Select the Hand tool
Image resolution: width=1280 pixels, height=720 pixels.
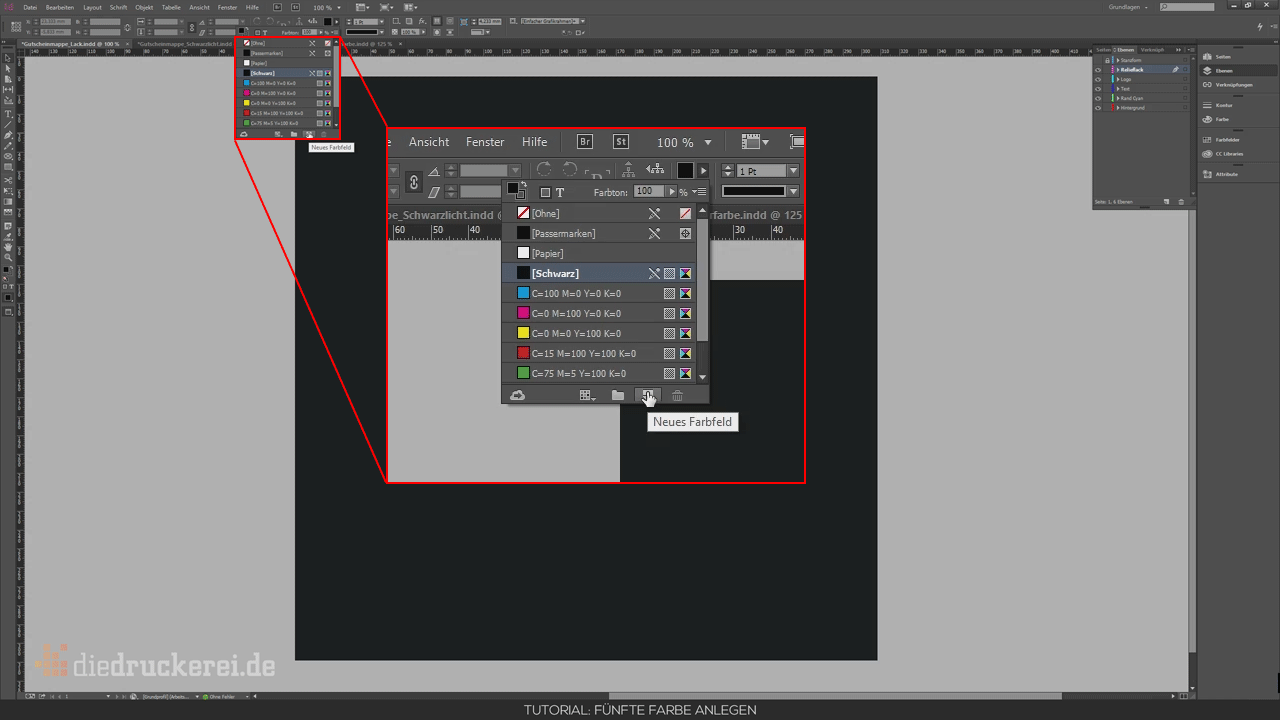[8, 245]
